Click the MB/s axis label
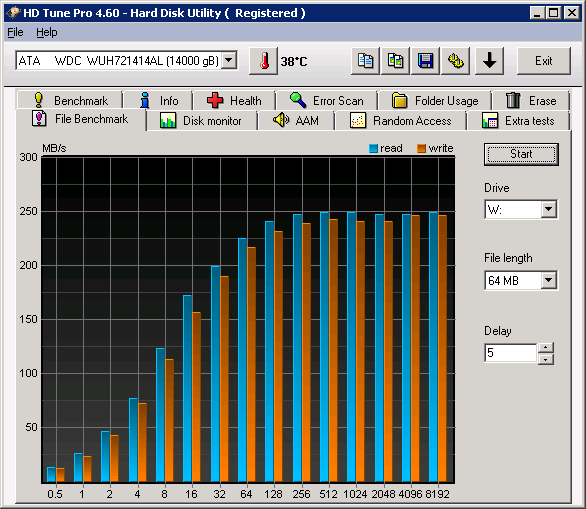This screenshot has height=509, width=586. click(54, 148)
